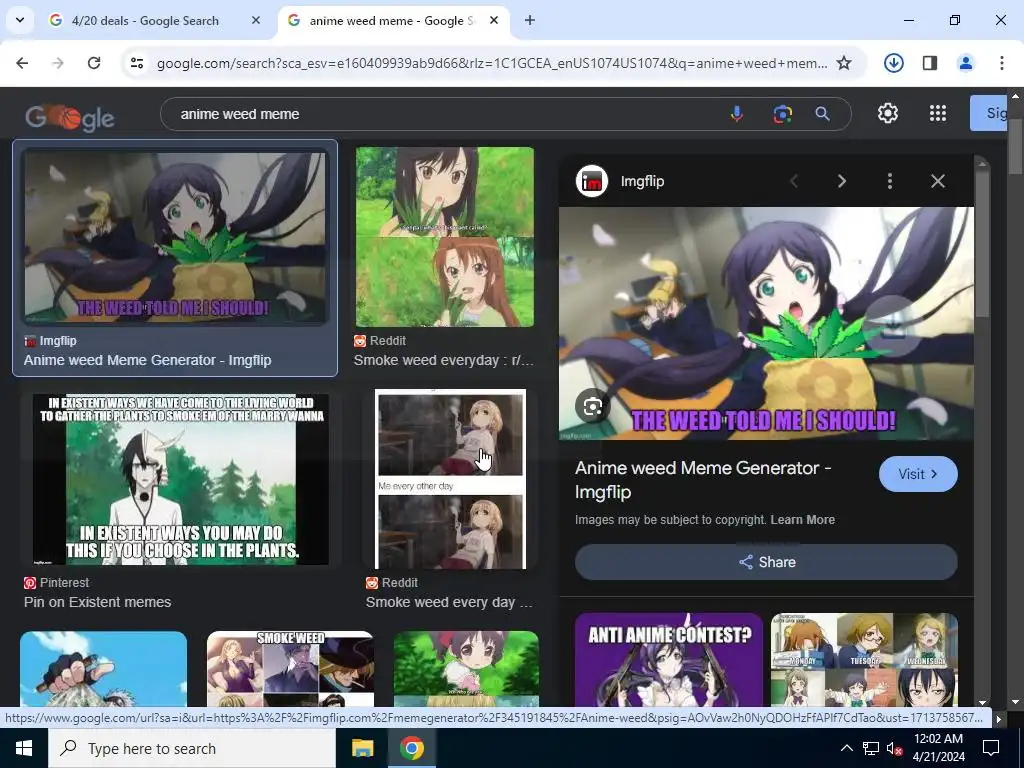Viewport: 1024px width, 768px height.
Task: Open Pin on Existent memes link
Action: pyautogui.click(x=97, y=602)
